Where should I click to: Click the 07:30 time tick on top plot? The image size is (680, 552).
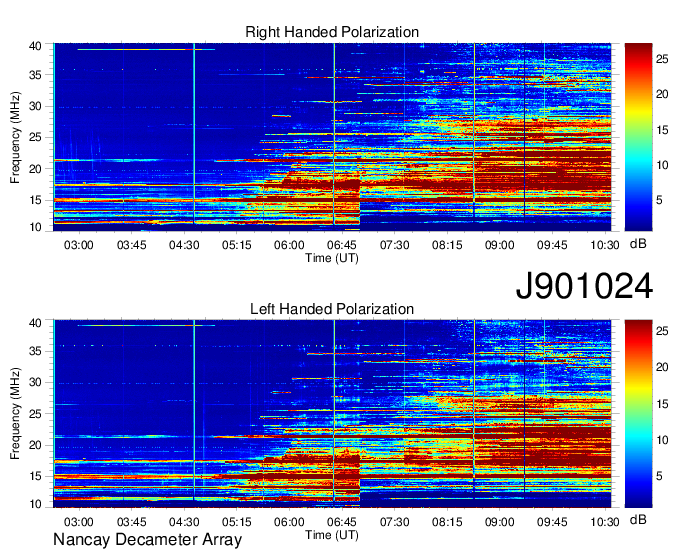click(x=394, y=245)
